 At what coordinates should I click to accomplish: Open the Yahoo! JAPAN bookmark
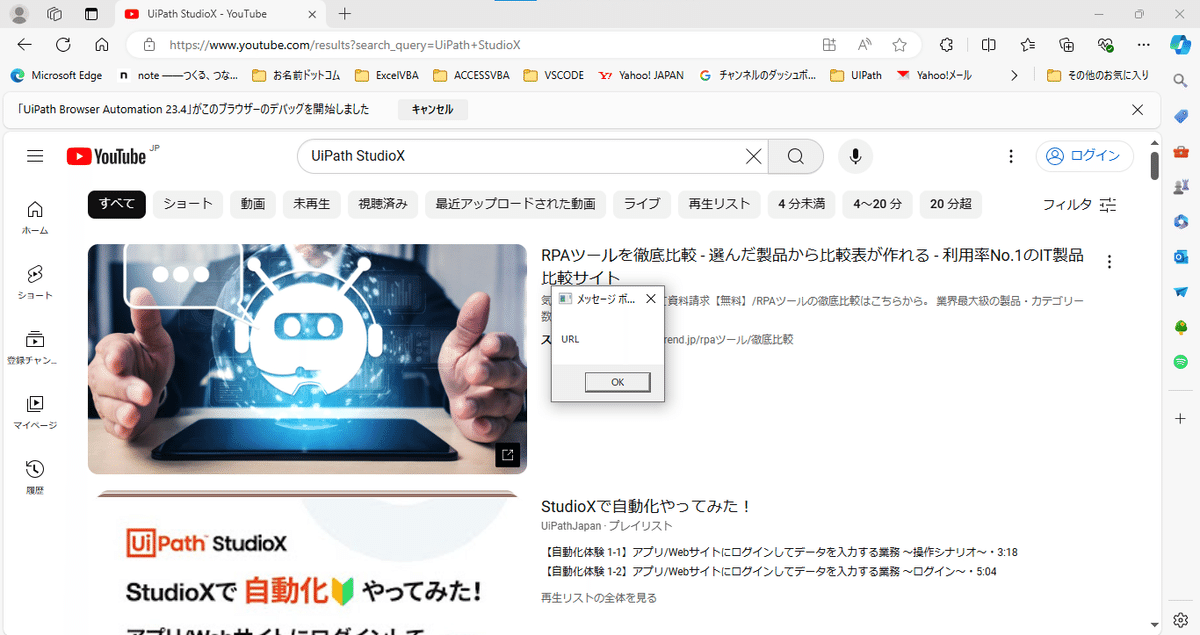pyautogui.click(x=641, y=75)
